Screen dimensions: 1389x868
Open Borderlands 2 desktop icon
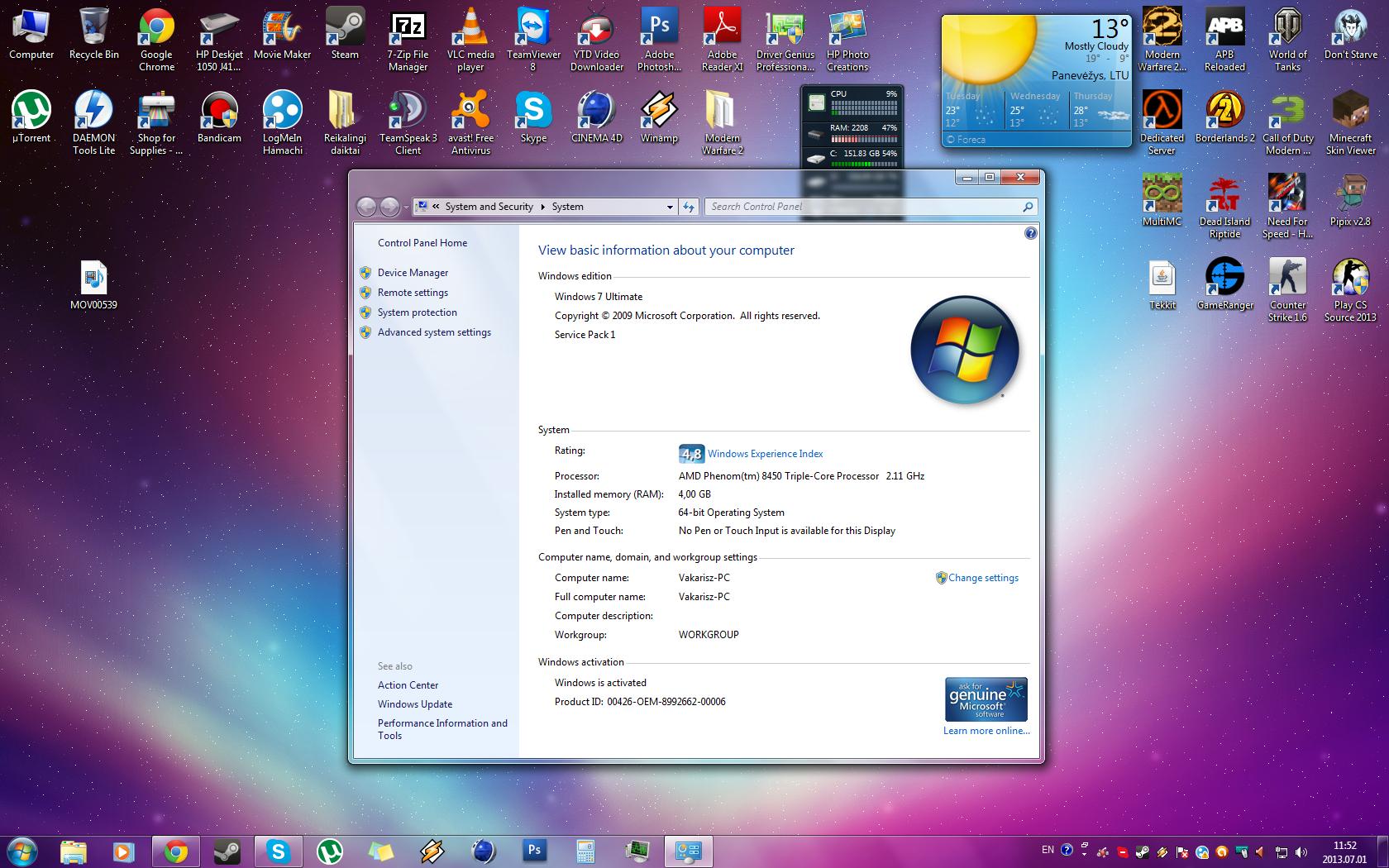[1224, 117]
